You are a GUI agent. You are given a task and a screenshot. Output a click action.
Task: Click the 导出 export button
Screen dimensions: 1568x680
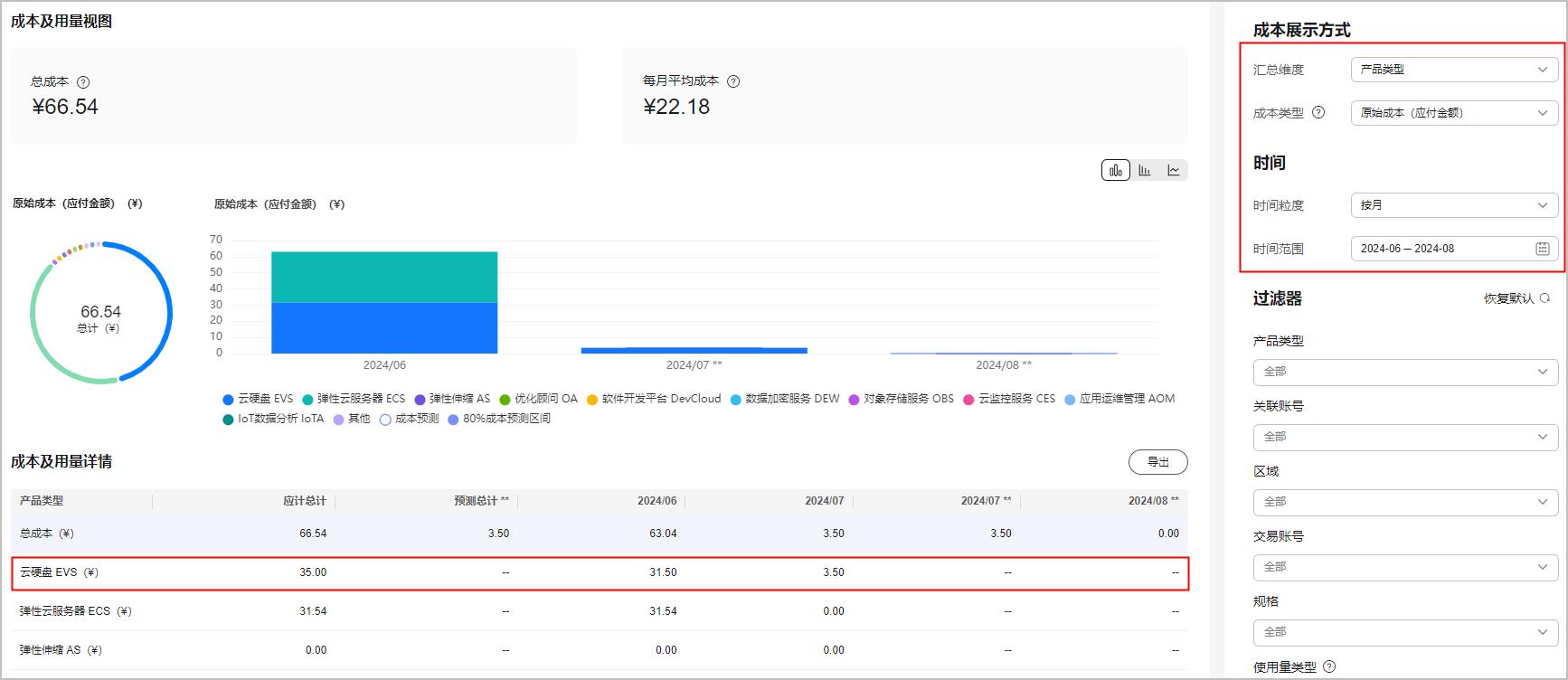(x=1157, y=462)
